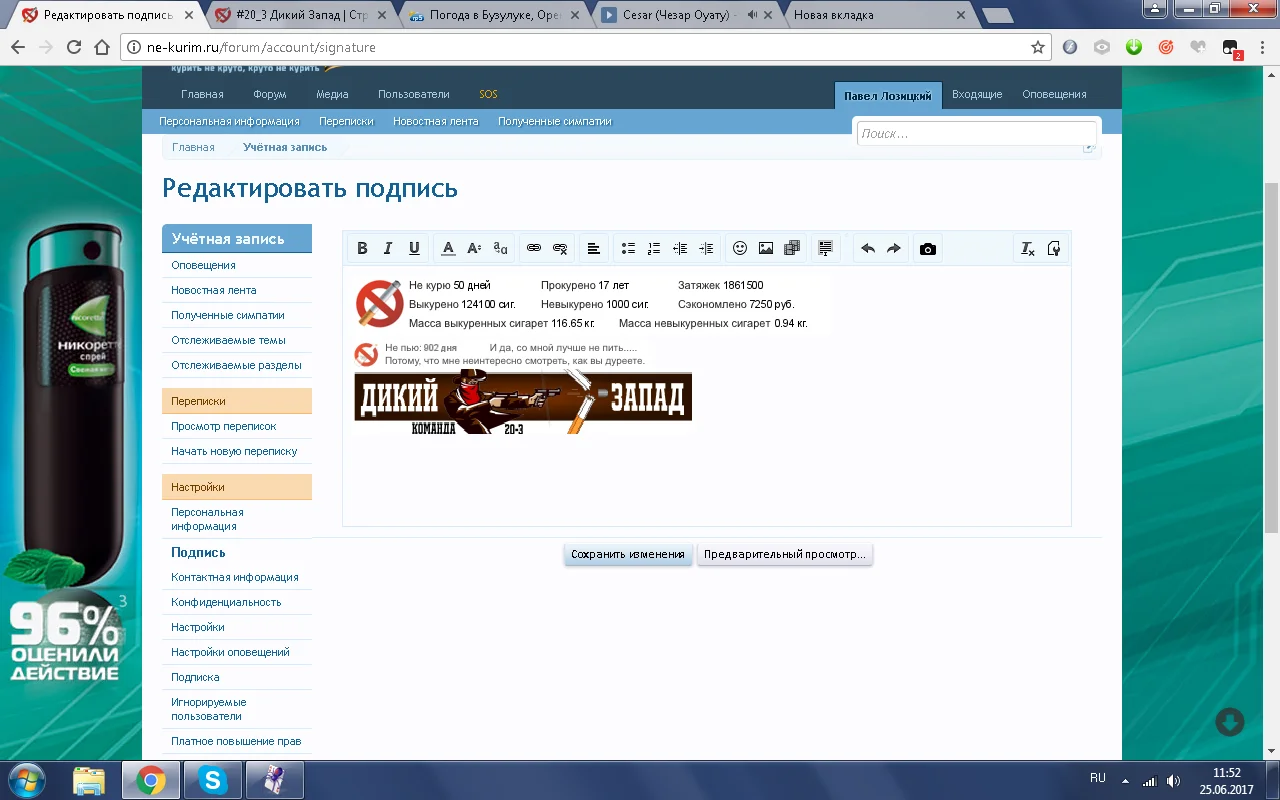The width and height of the screenshot is (1280, 800).
Task: Open the font size dropdown
Action: 475,249
